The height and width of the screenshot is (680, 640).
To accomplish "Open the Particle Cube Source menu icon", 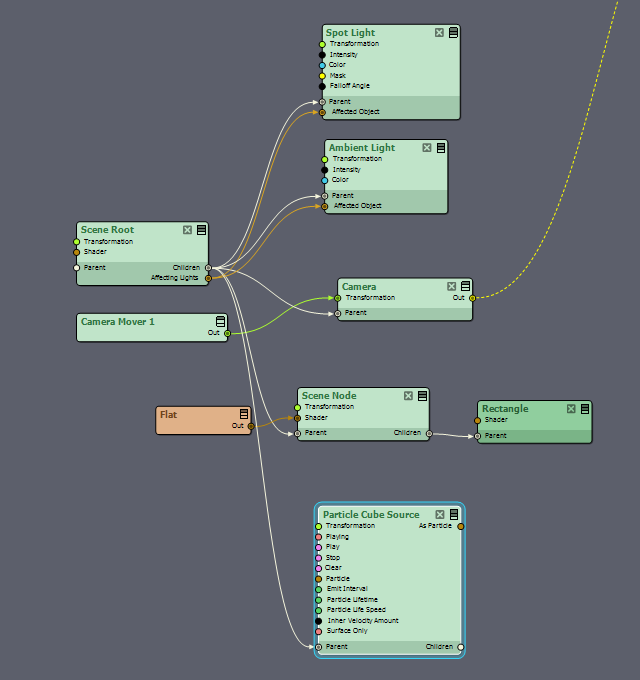I will (454, 514).
